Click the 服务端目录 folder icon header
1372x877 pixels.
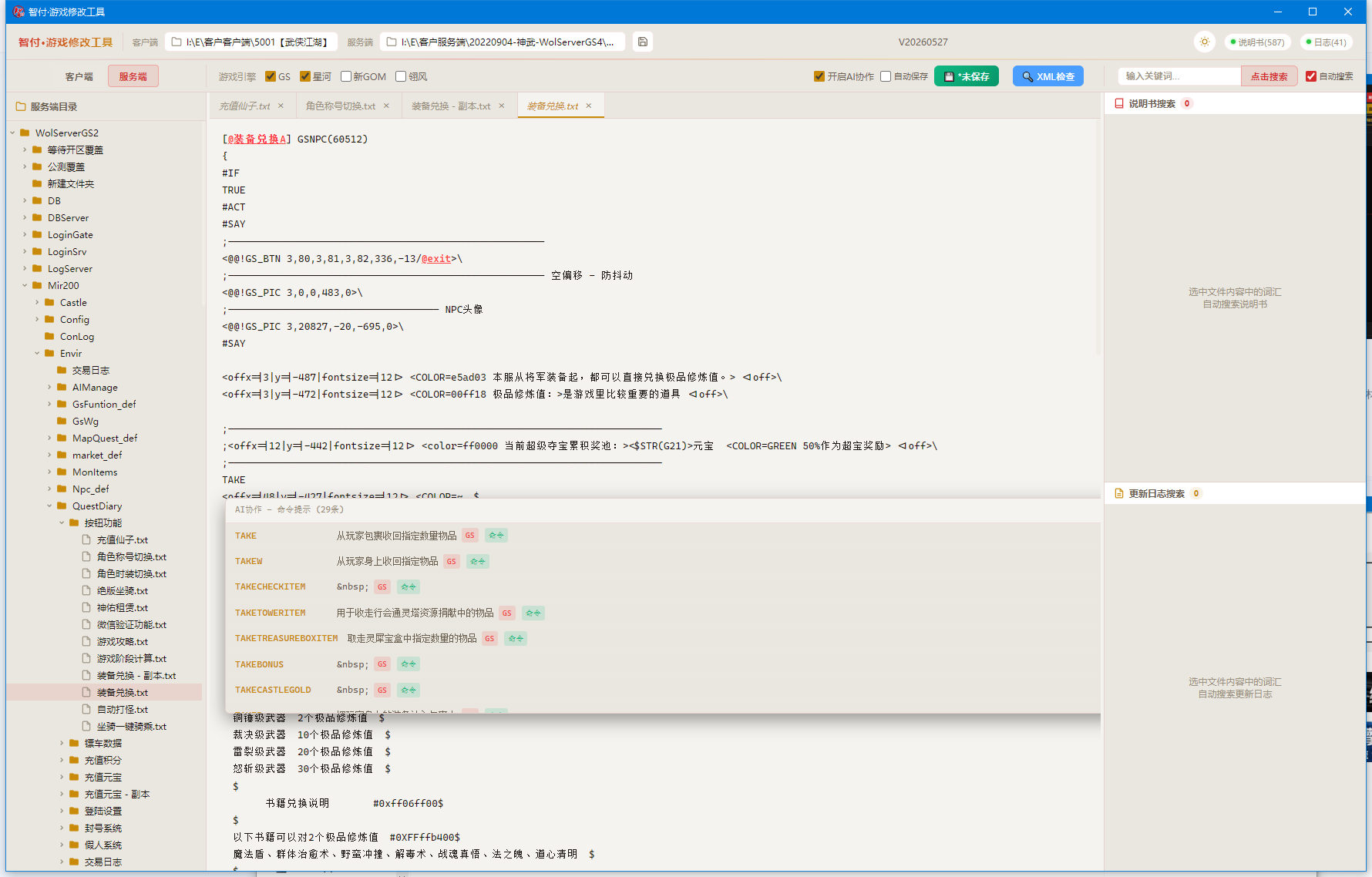pyautogui.click(x=22, y=106)
